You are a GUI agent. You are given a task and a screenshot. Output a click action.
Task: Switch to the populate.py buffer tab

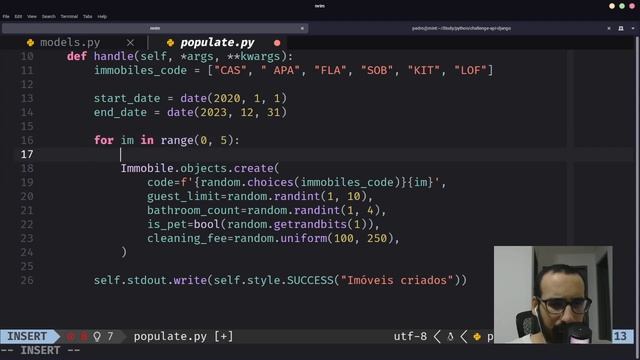(217, 42)
